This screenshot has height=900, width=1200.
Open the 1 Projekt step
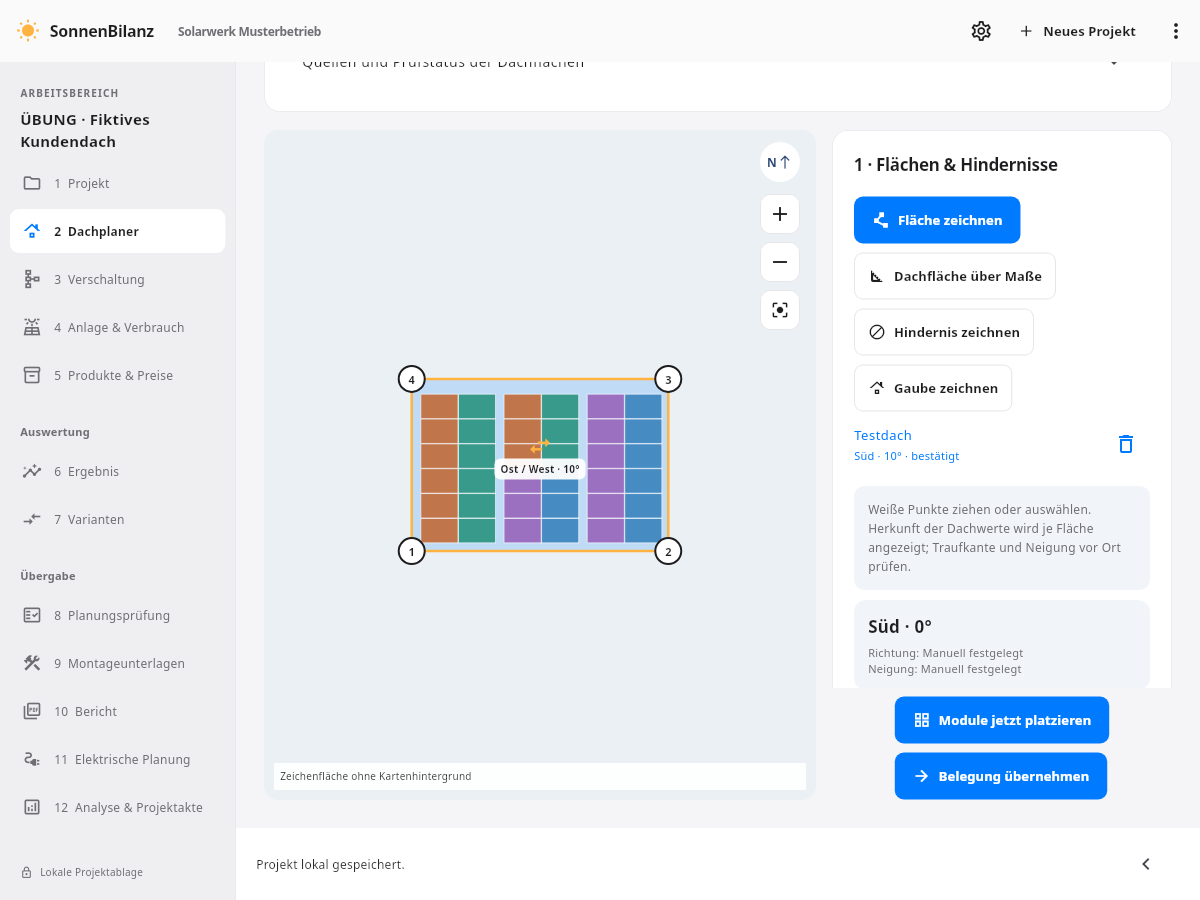pos(118,183)
